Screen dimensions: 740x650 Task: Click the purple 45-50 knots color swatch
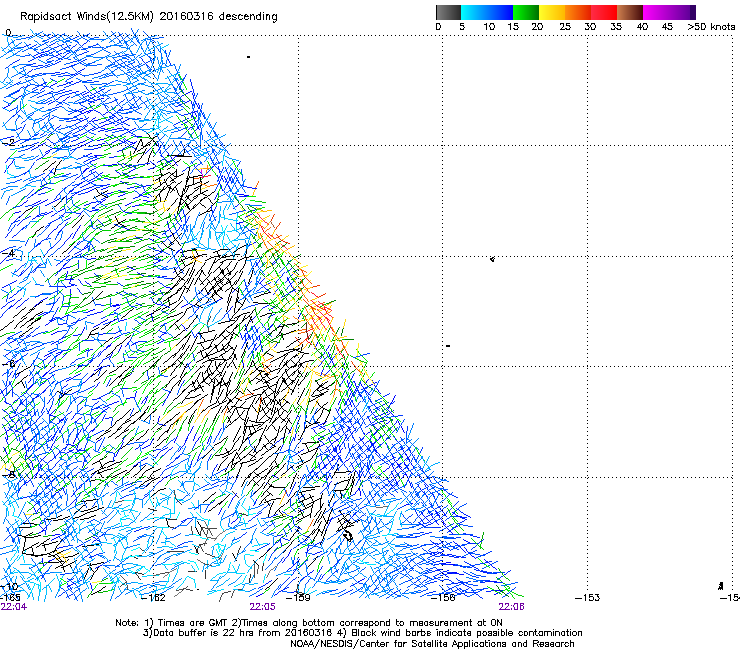(682, 12)
